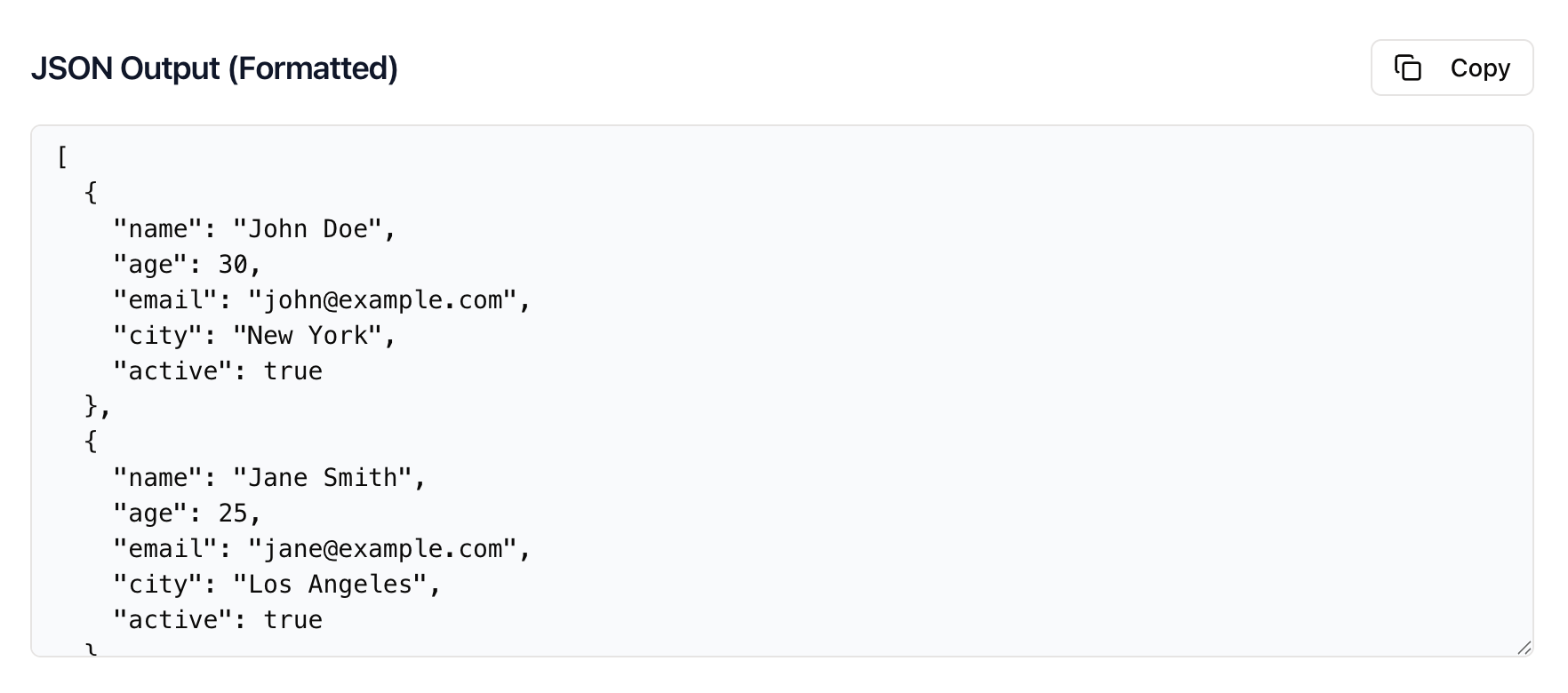1568x693 pixels.
Task: Click the copy-to-clipboard icon
Action: tap(1410, 68)
